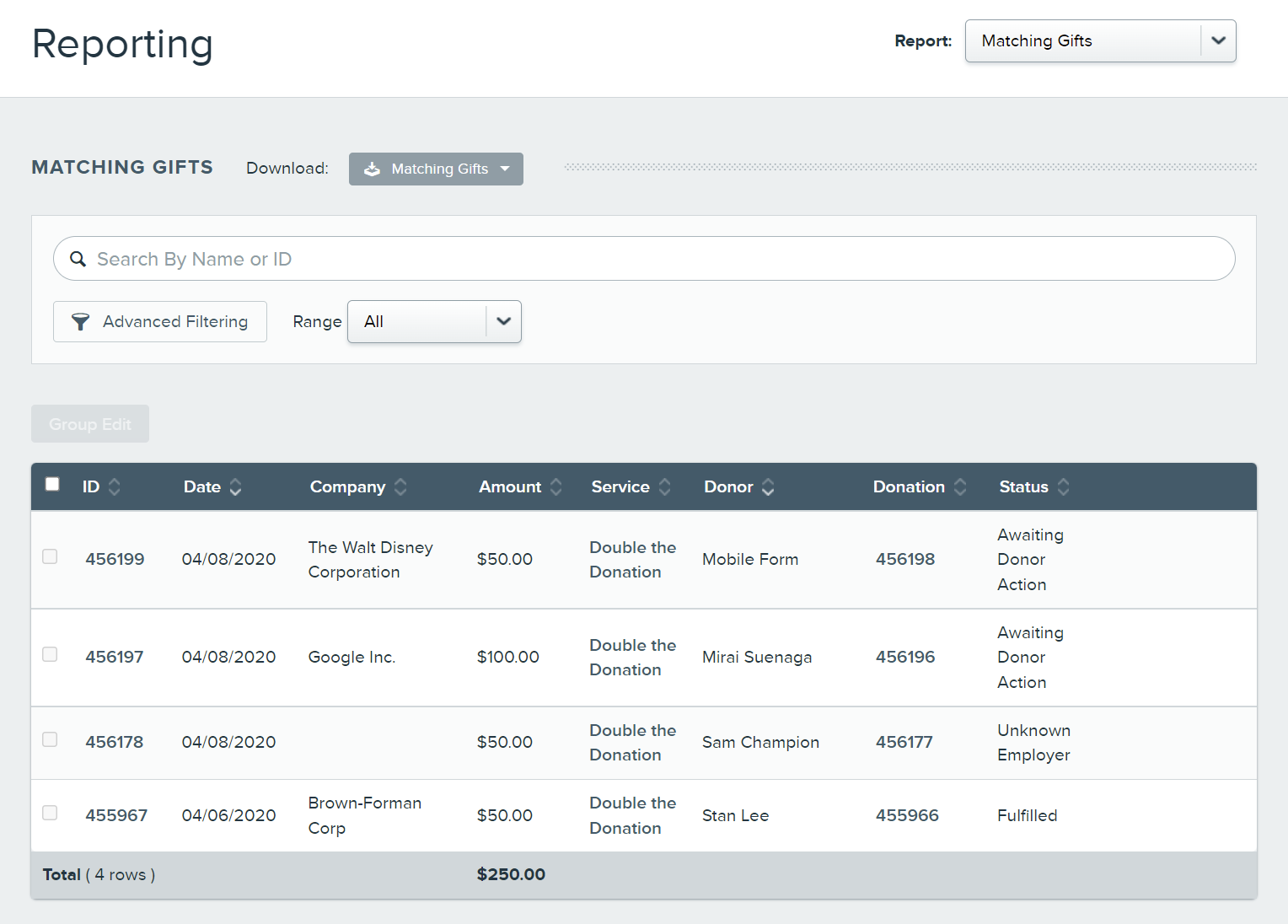Check the row checkbox for ID 456178
Image resolution: width=1288 pixels, height=924 pixels.
50,739
